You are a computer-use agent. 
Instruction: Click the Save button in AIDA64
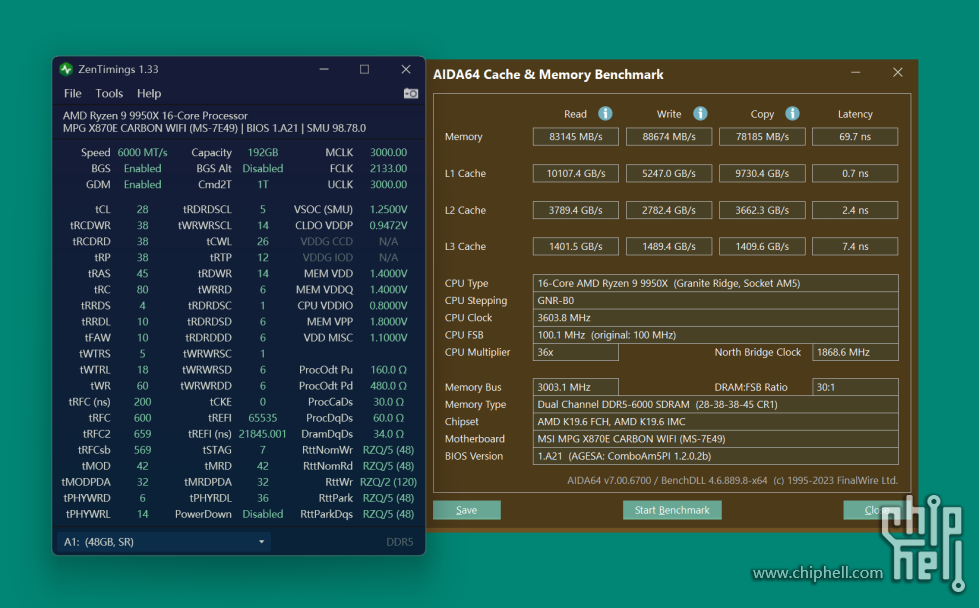click(x=466, y=510)
